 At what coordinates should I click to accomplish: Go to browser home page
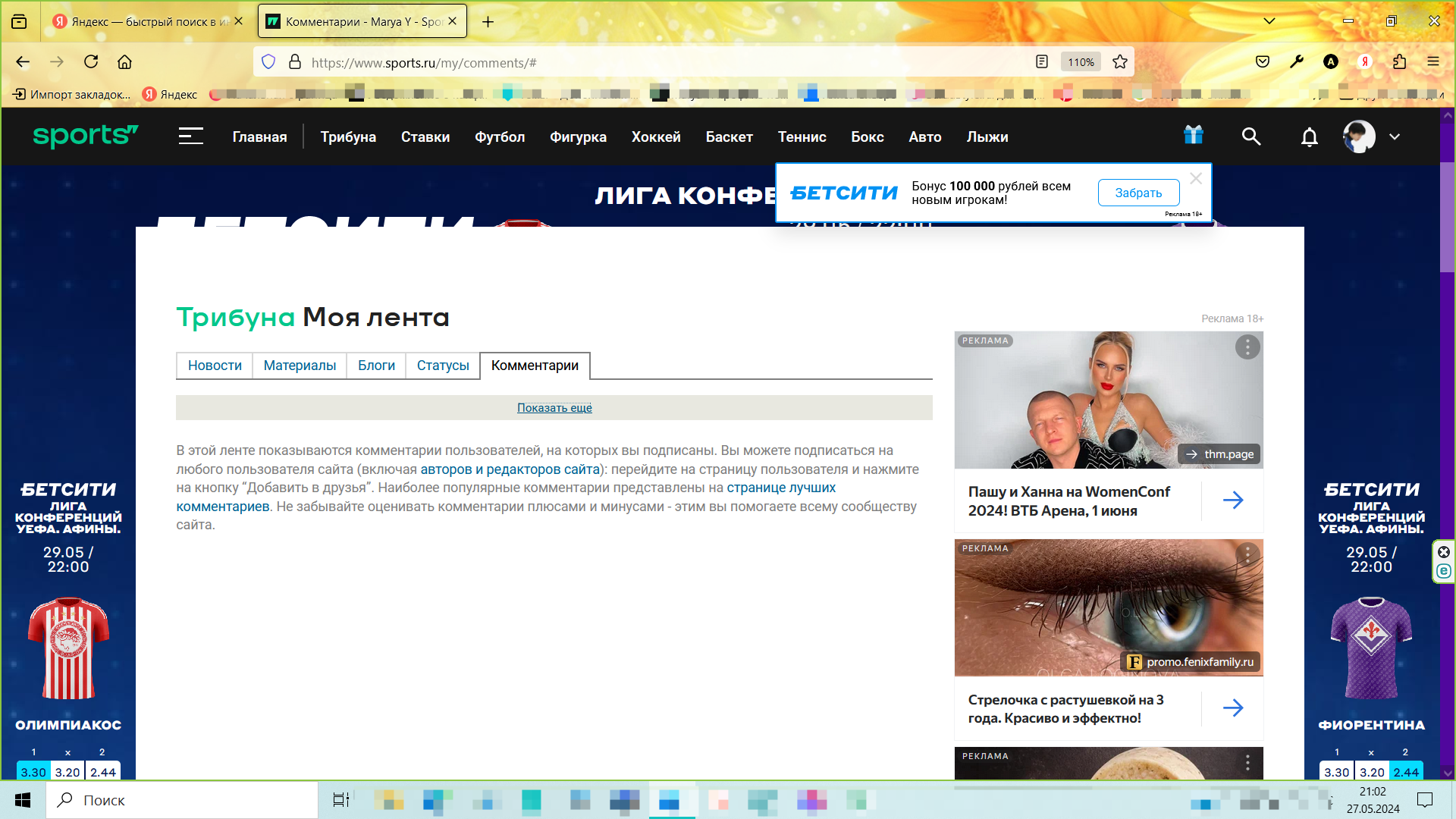point(125,62)
